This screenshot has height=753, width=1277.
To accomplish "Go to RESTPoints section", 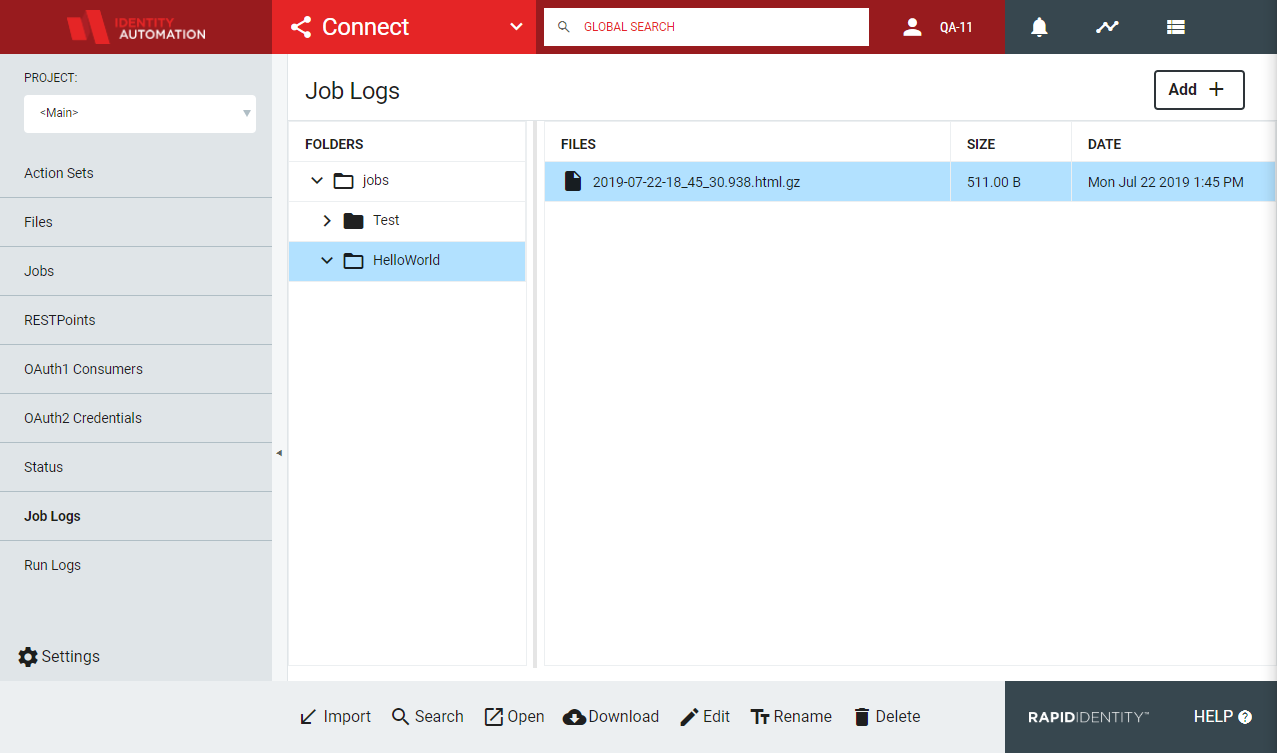I will [136, 320].
